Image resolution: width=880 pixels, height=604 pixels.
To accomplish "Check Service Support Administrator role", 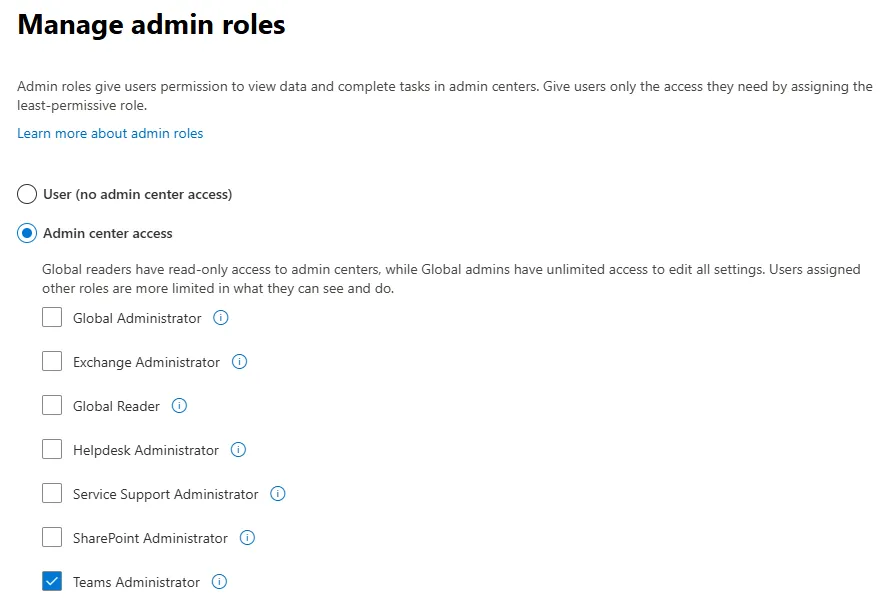I will (x=52, y=494).
